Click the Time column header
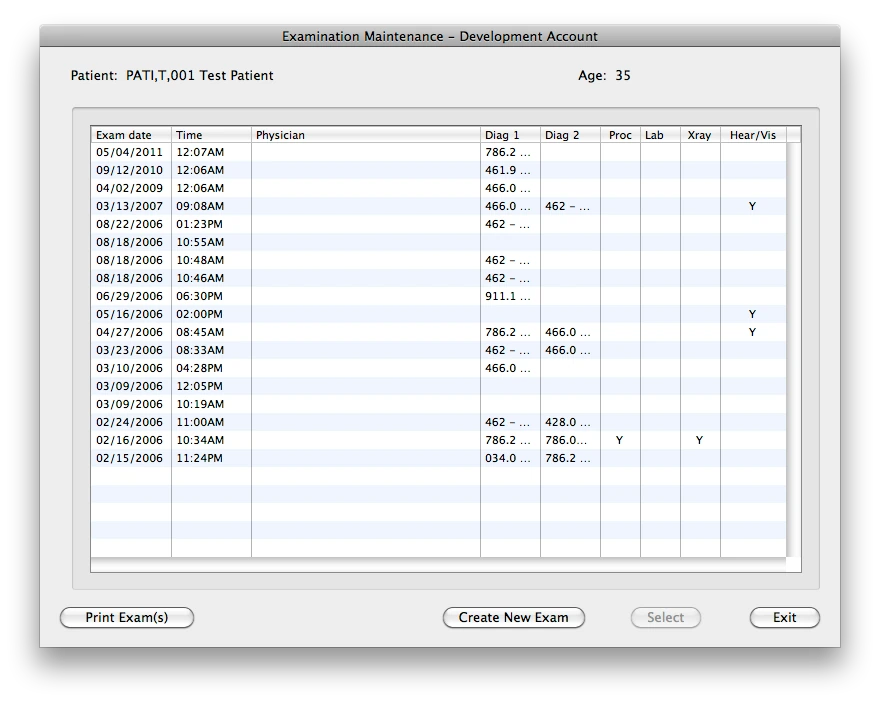The height and width of the screenshot is (702, 880). pyautogui.click(x=186, y=134)
